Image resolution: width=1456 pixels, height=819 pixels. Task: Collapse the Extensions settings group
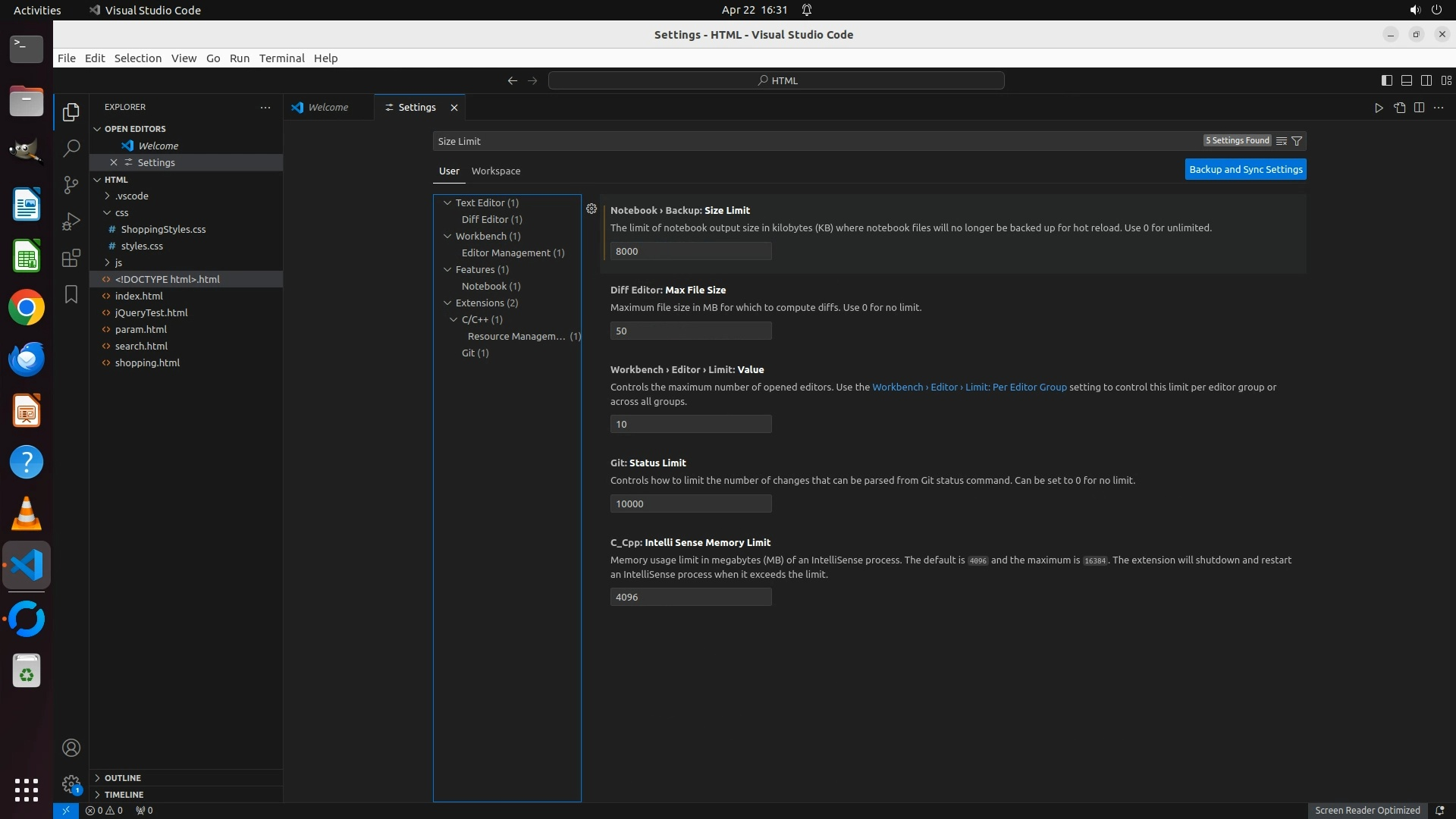[447, 303]
